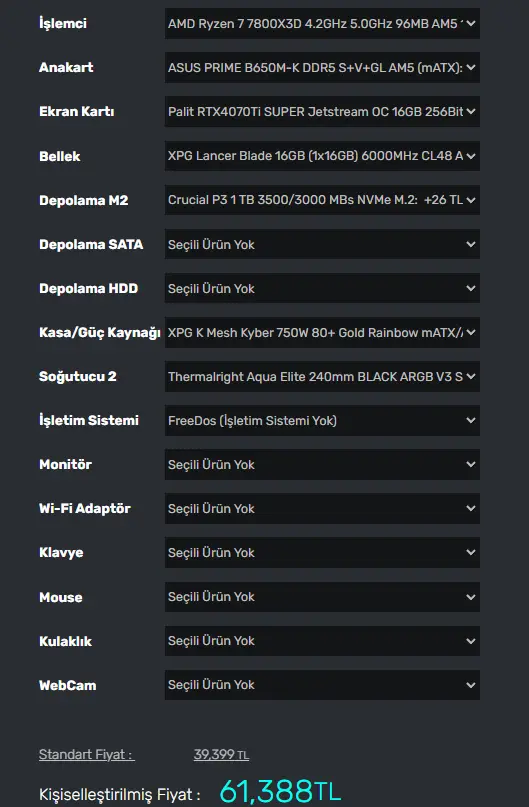Click the Soğutucu 2 label
Image resolution: width=529 pixels, height=807 pixels.
(x=78, y=377)
